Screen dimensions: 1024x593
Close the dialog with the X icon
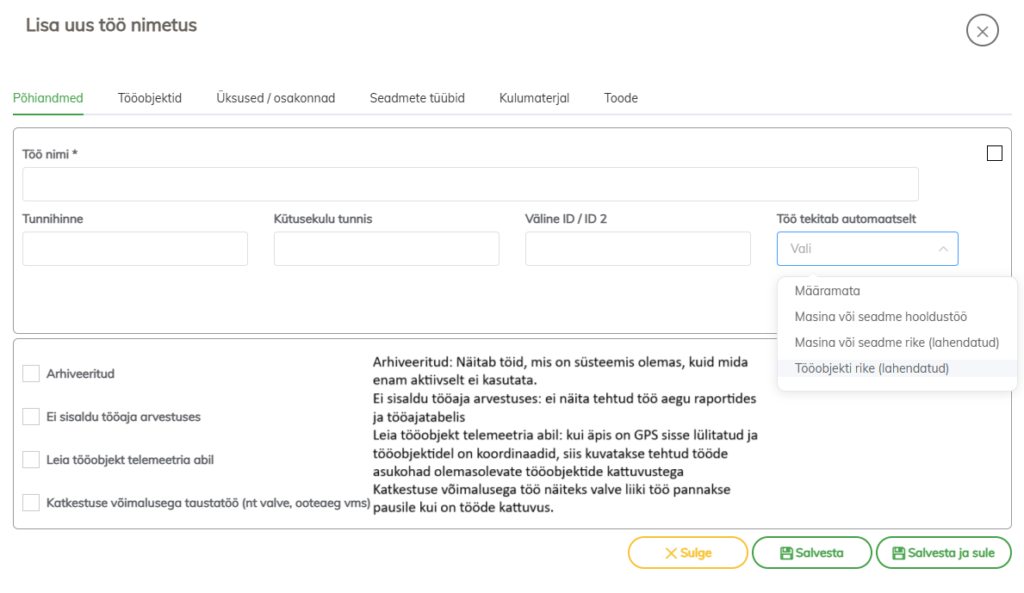(982, 31)
